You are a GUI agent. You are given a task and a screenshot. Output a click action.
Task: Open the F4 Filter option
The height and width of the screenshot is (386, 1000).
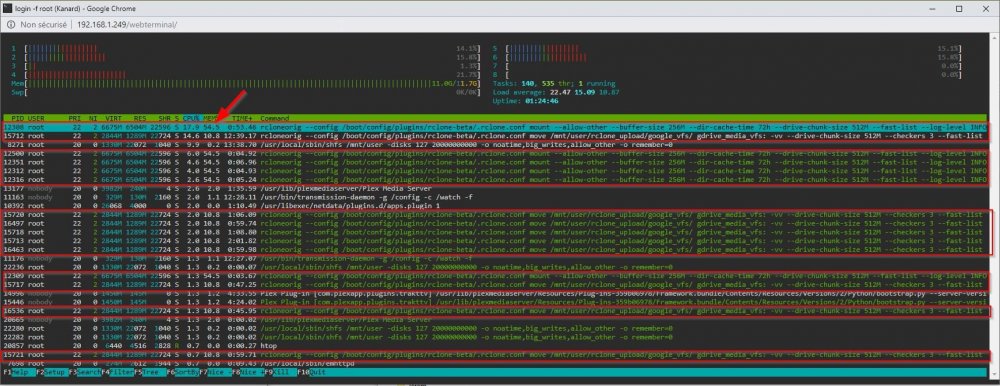click(x=117, y=372)
